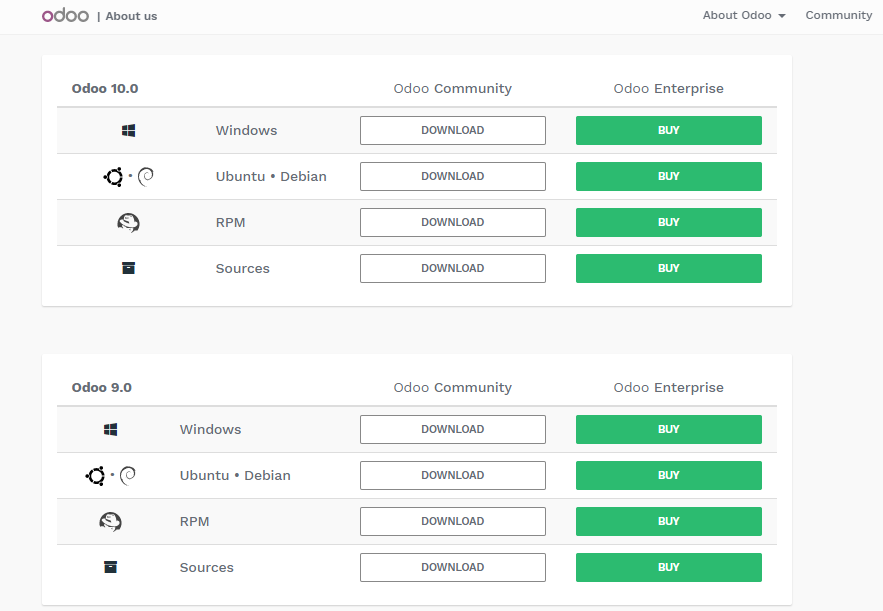The image size is (883, 611).
Task: Download Odoo 10.0 Community for Ubuntu Debian
Action: click(x=452, y=177)
